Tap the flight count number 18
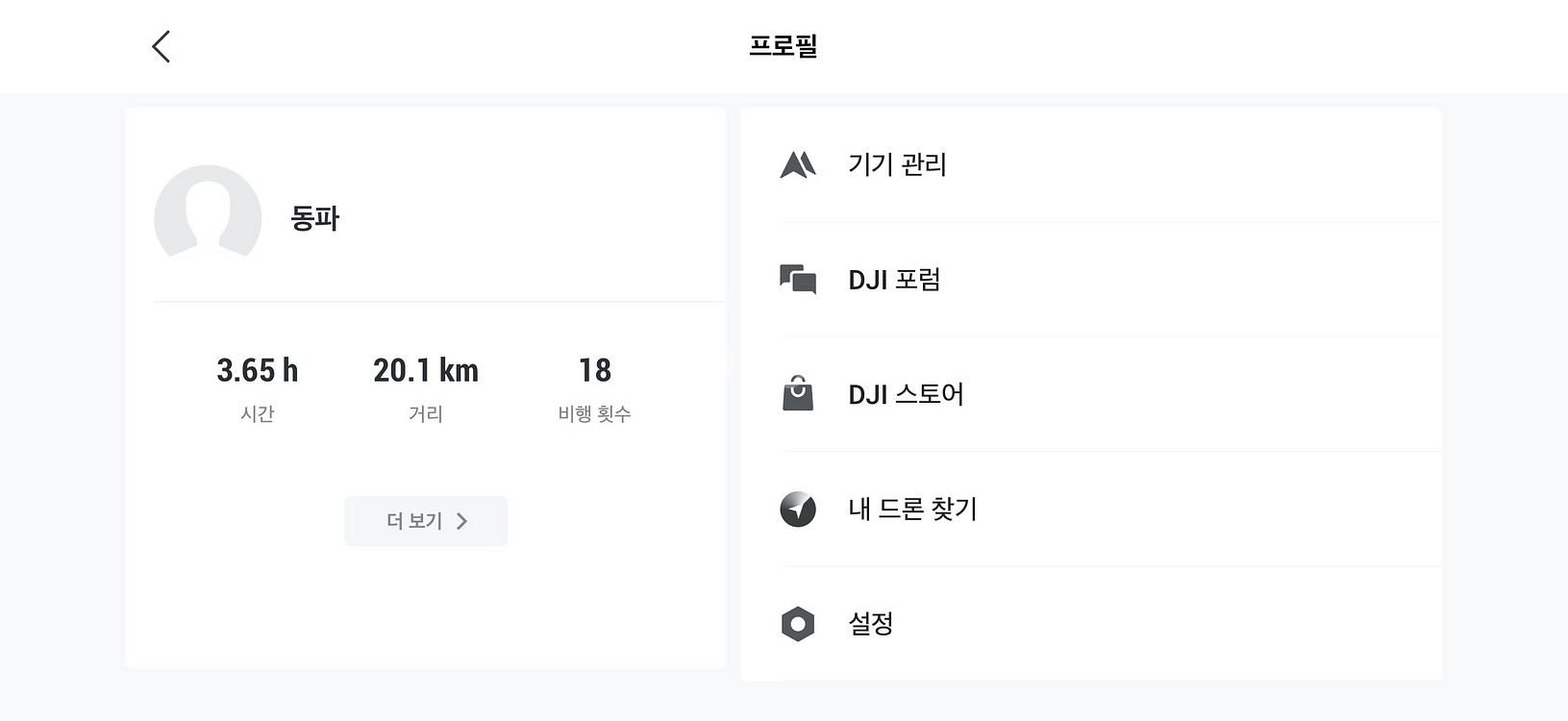The image size is (1568, 721). (x=595, y=370)
